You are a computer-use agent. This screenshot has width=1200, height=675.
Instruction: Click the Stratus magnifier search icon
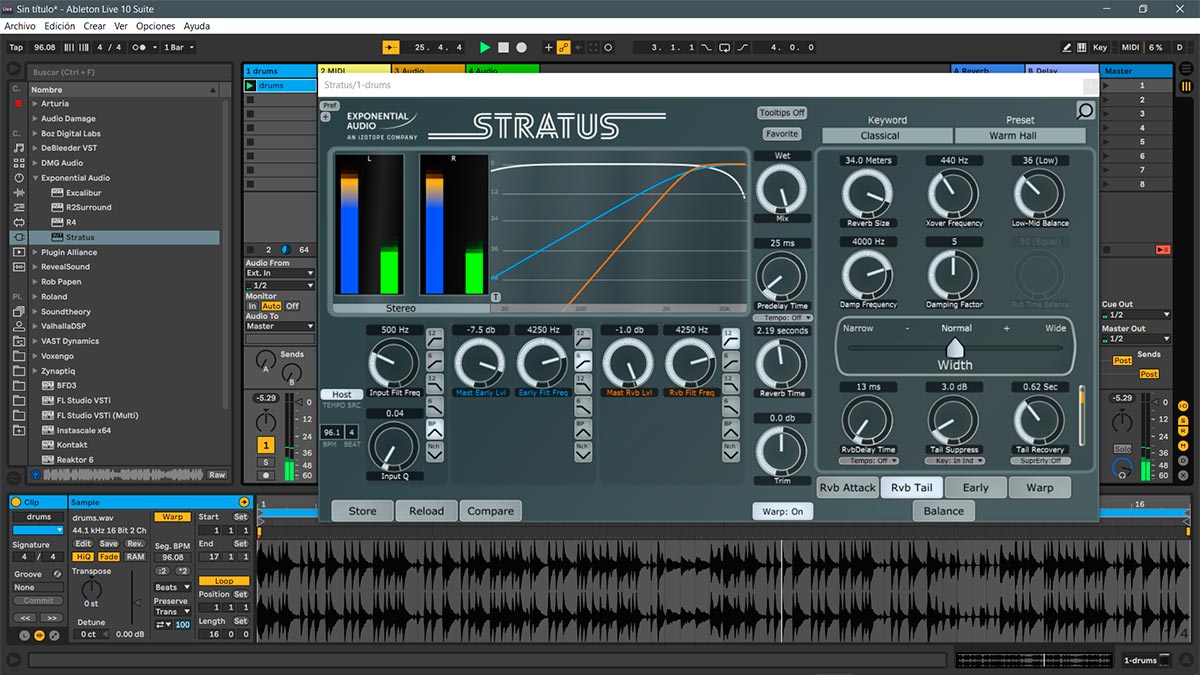click(1085, 111)
